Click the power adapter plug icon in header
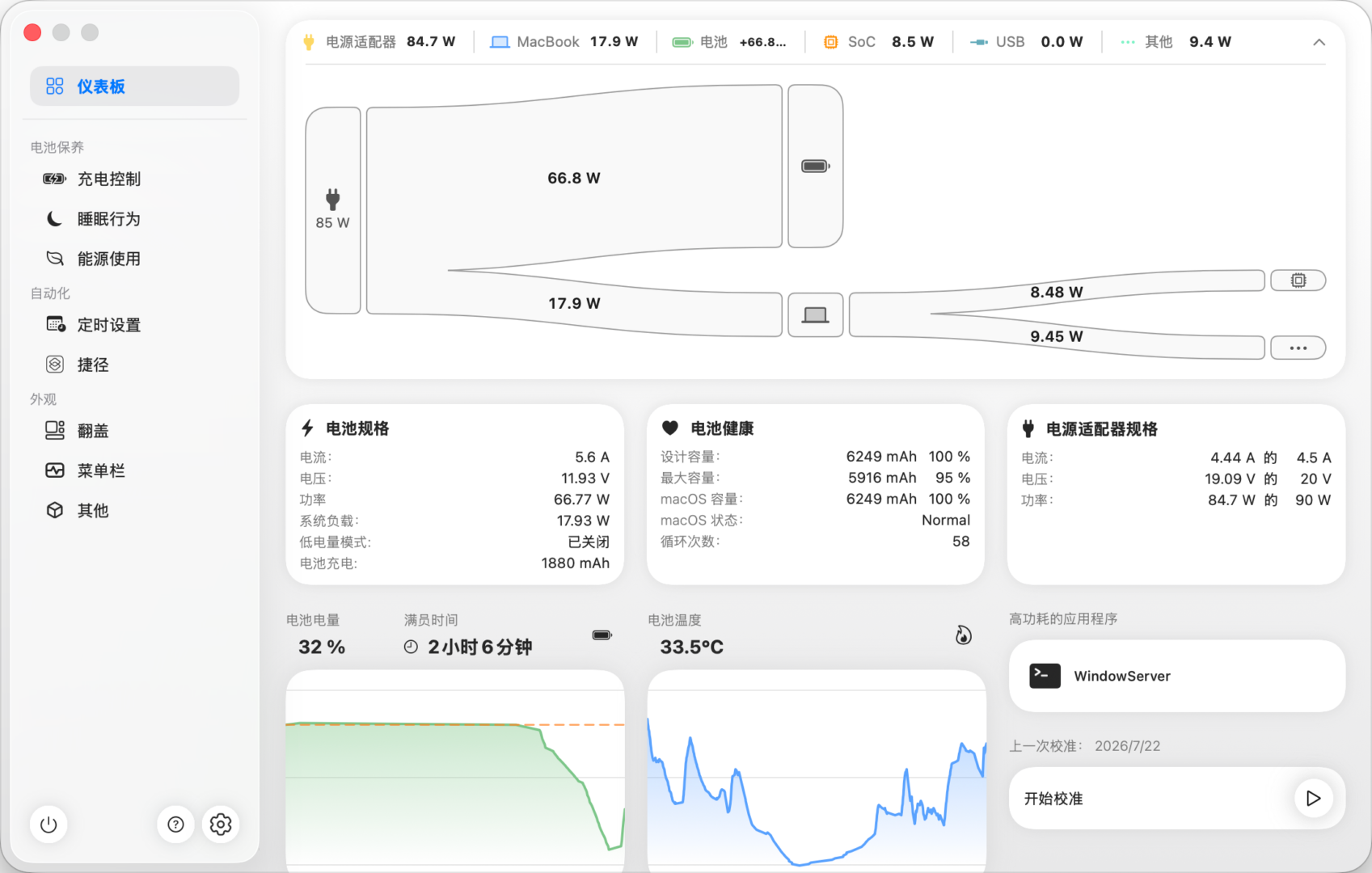 click(x=308, y=42)
